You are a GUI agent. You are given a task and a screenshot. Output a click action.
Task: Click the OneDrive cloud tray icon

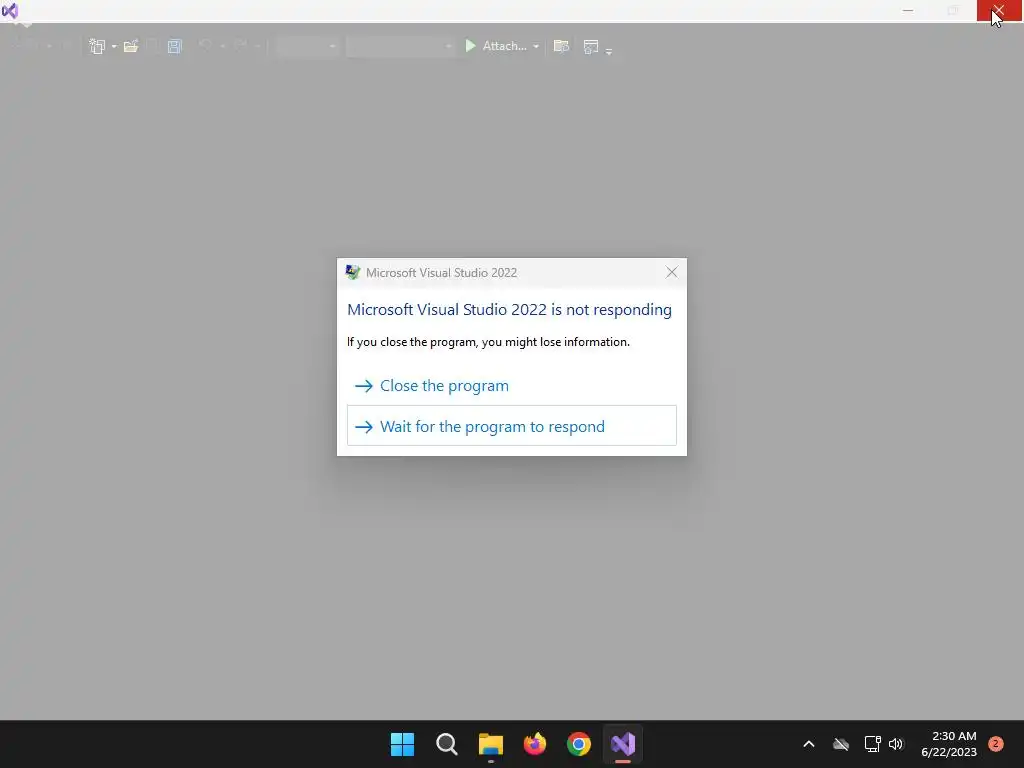coord(841,744)
